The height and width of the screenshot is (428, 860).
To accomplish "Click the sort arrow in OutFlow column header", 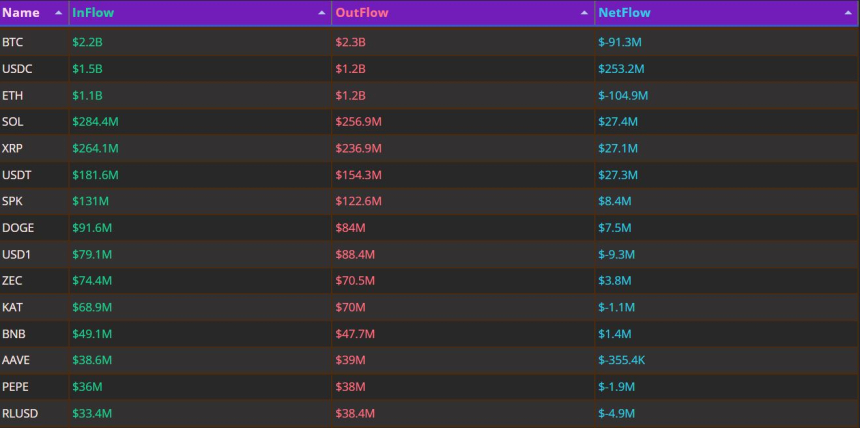I will (583, 13).
